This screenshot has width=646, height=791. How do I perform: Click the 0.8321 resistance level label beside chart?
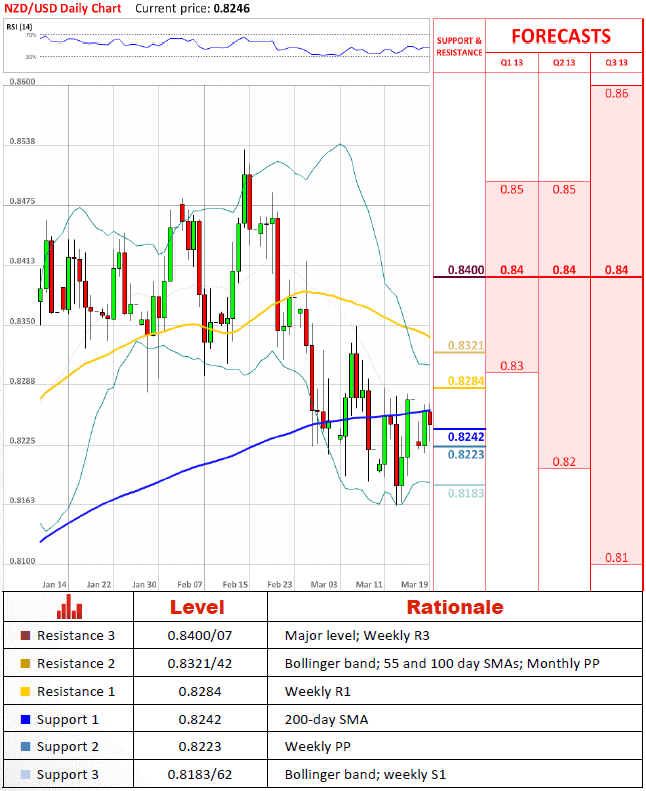(466, 346)
